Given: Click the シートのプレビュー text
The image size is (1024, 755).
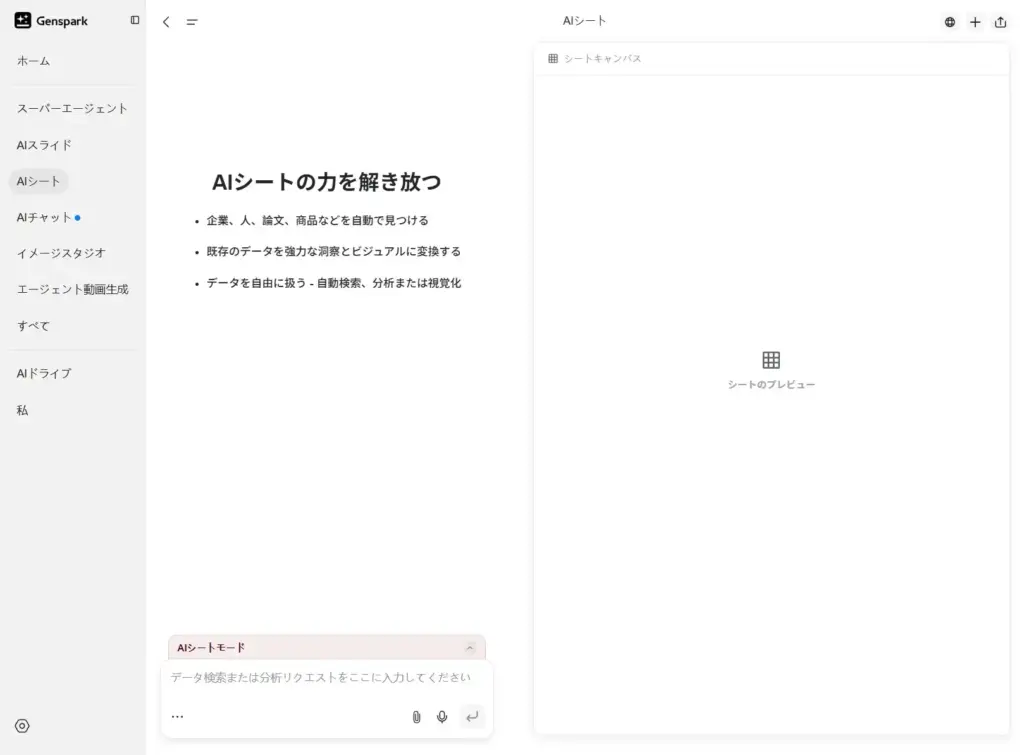Looking at the screenshot, I should (771, 385).
